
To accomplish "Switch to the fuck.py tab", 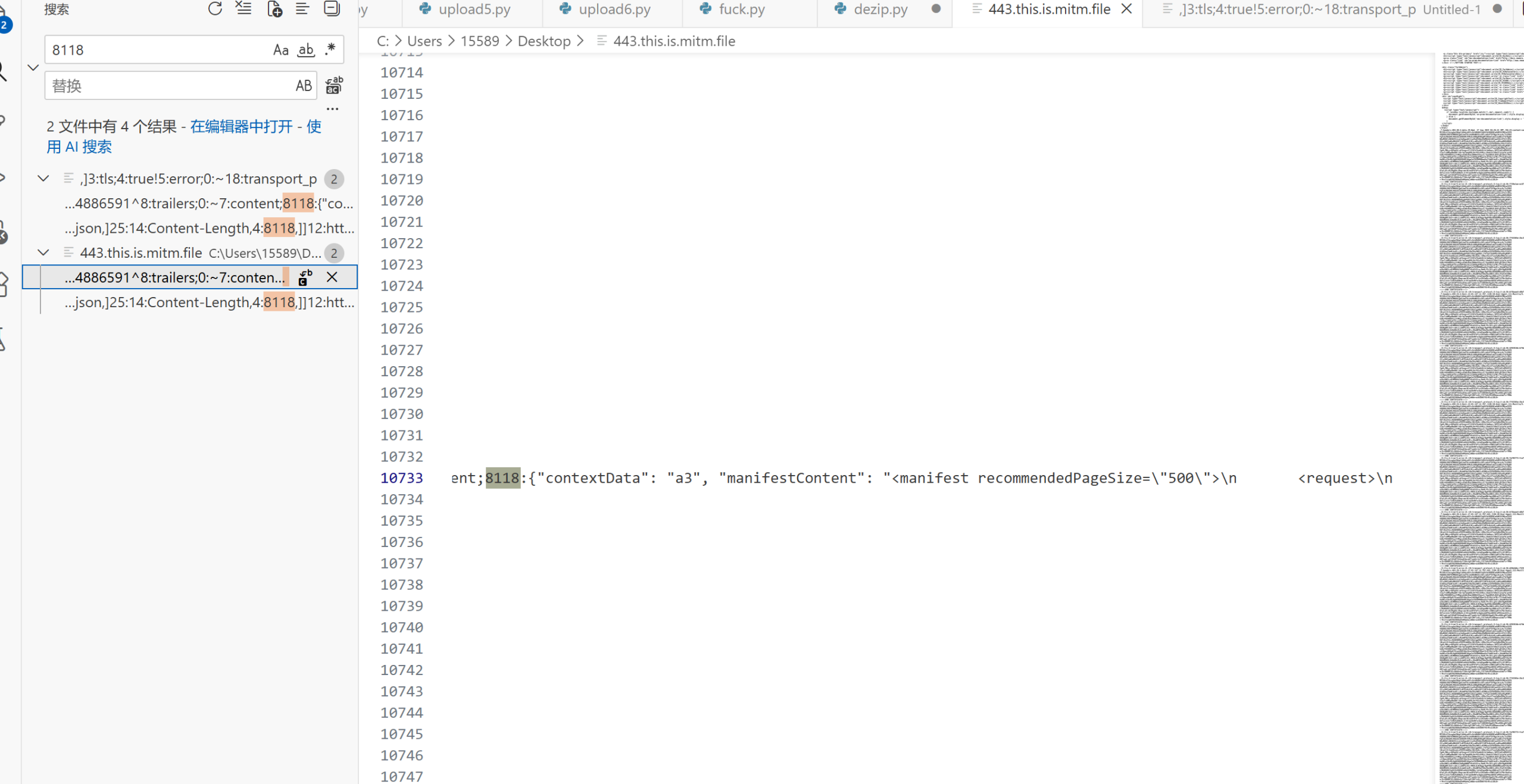I will [741, 10].
